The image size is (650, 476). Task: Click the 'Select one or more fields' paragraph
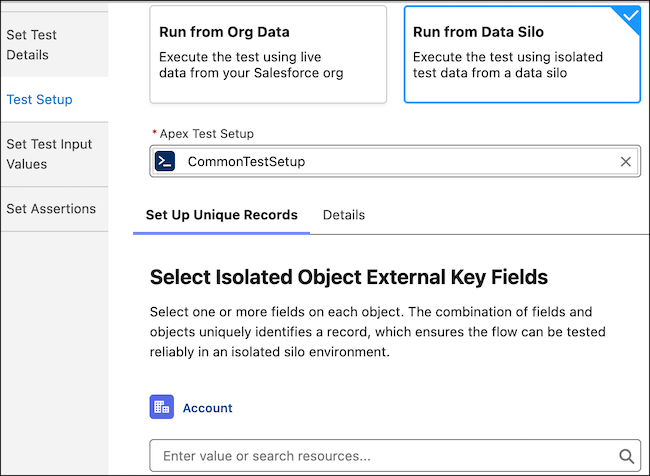click(378, 332)
